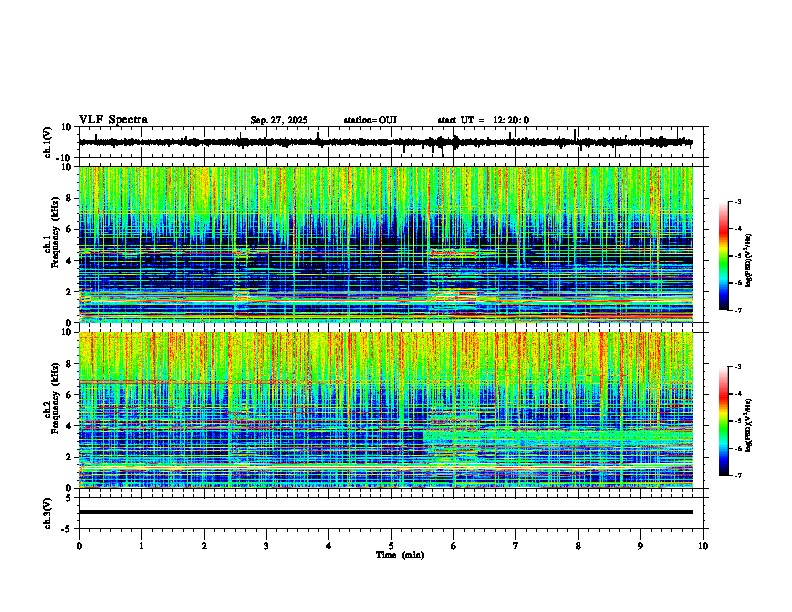Click the "2" kHz tick on ch.2 spectrogram

pos(70,457)
